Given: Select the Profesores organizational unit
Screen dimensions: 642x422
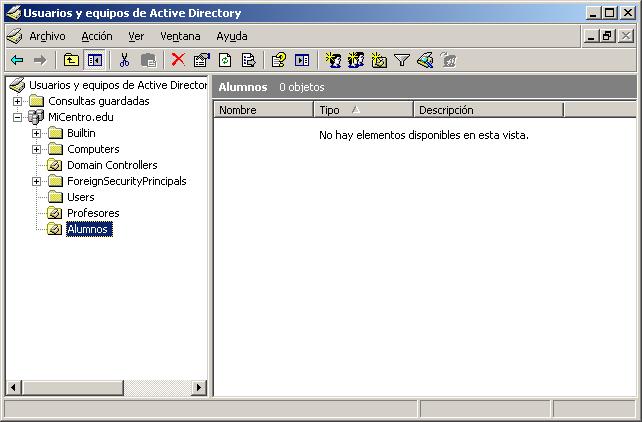Looking at the screenshot, I should 92,213.
